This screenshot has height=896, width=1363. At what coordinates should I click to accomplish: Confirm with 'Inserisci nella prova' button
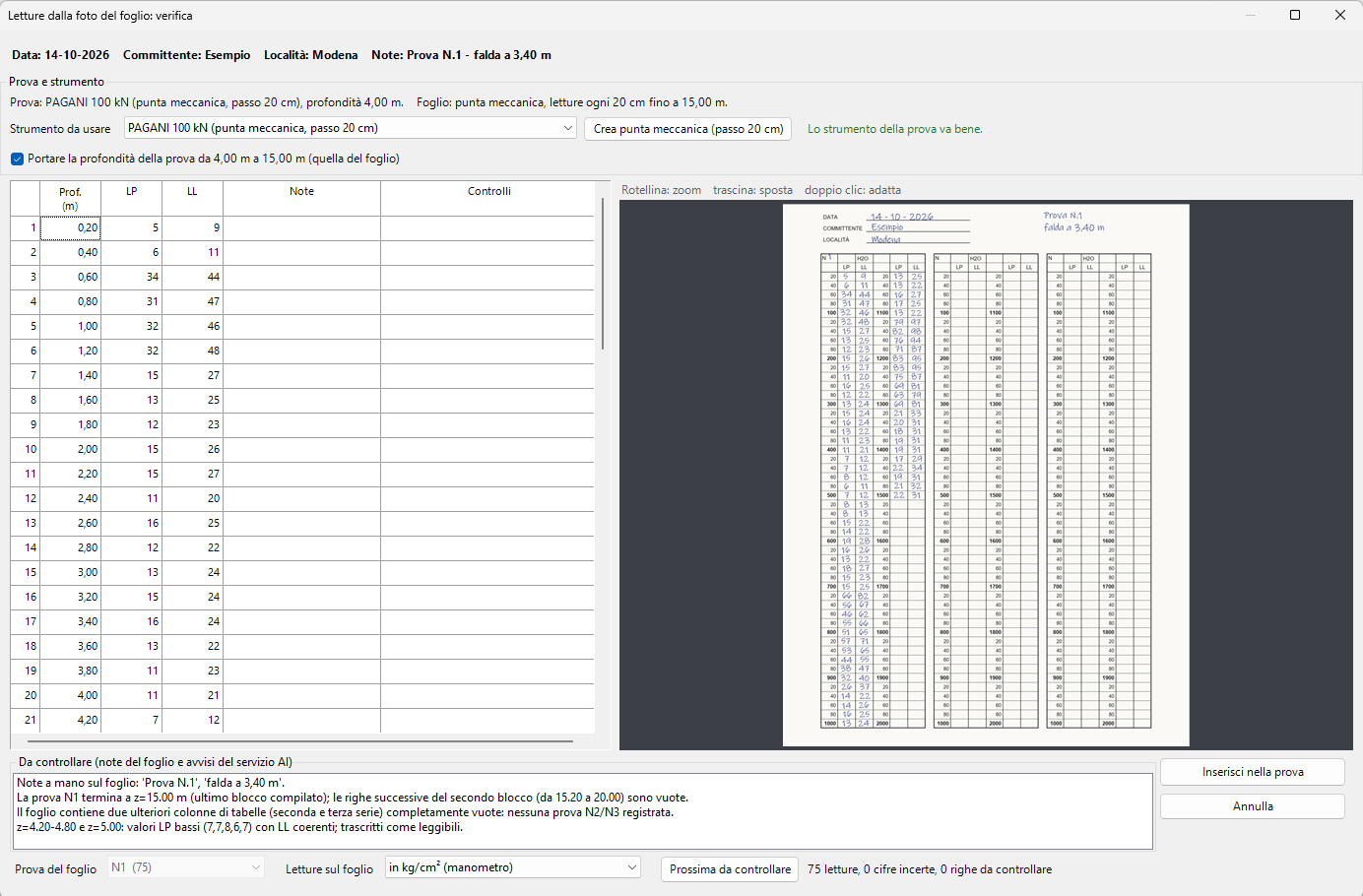(x=1253, y=772)
